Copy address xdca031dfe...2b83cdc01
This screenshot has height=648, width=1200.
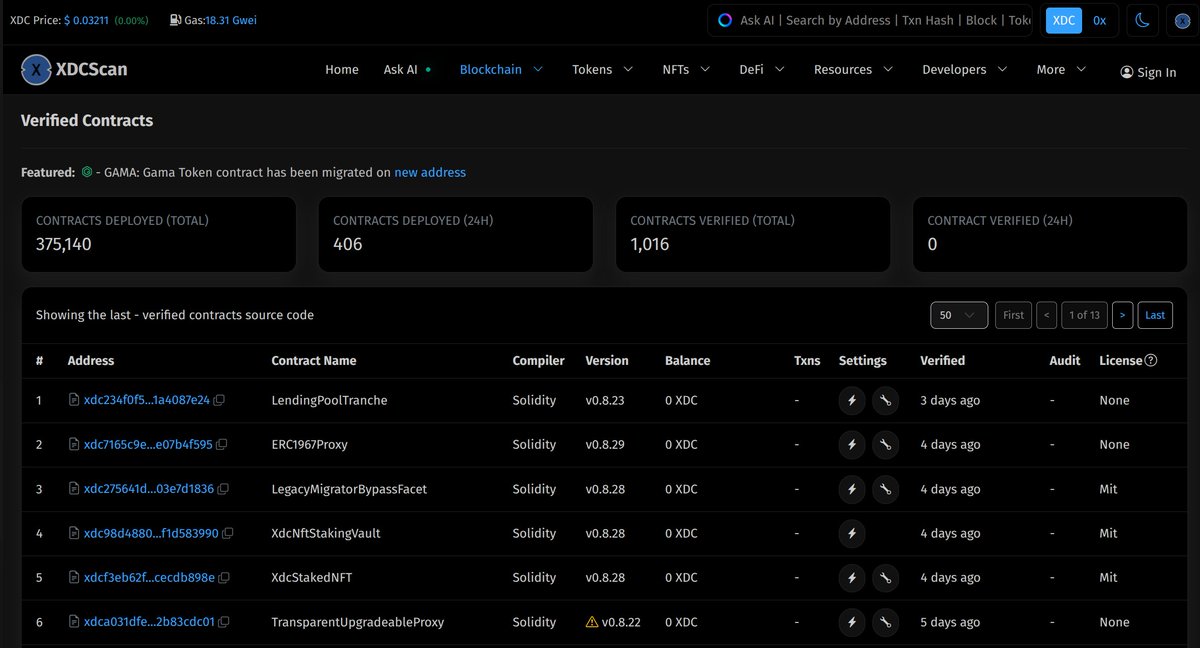[x=224, y=622]
